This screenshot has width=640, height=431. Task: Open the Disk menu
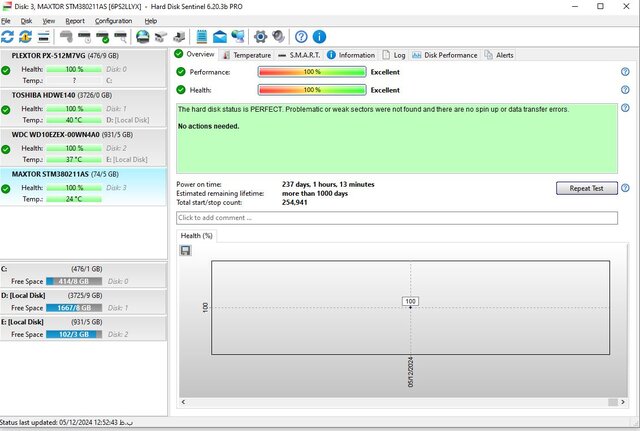click(27, 20)
